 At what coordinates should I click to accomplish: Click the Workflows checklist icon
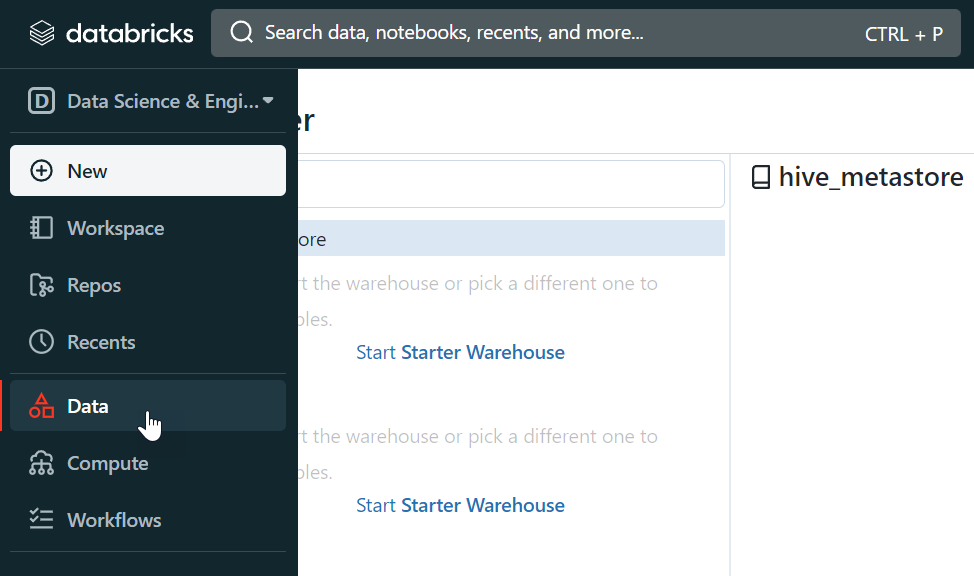40,519
